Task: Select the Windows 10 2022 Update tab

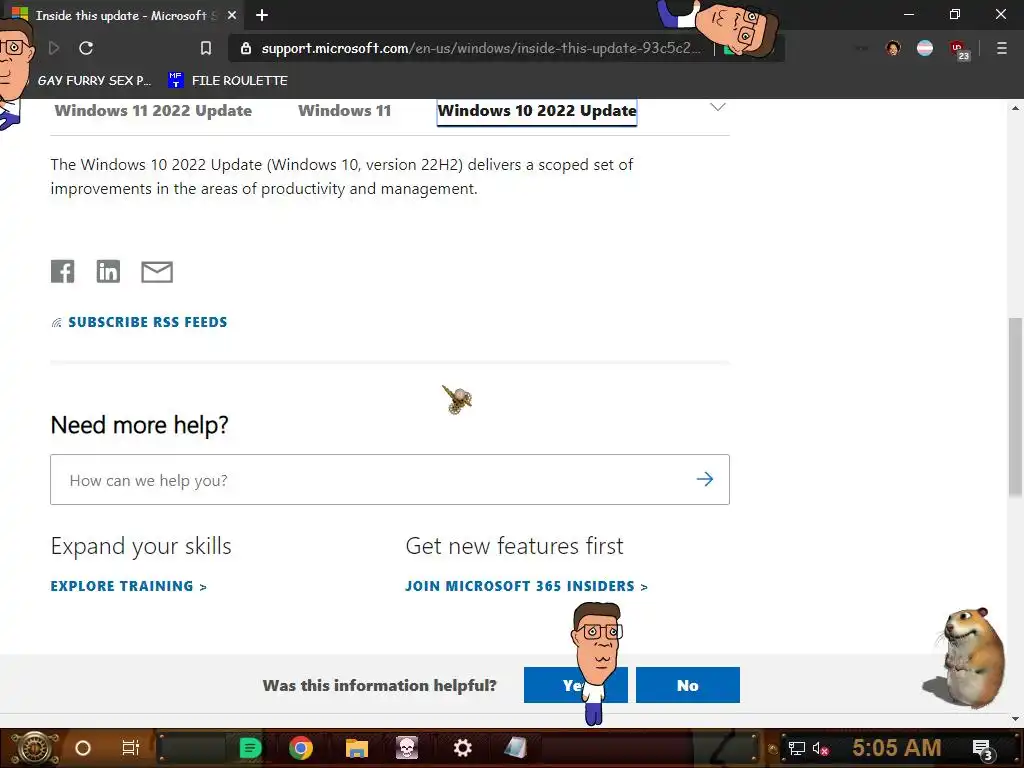Action: click(537, 111)
